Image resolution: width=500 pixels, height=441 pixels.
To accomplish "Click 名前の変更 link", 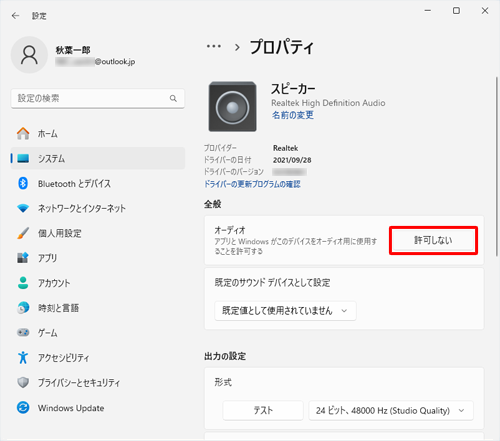I will [293, 115].
